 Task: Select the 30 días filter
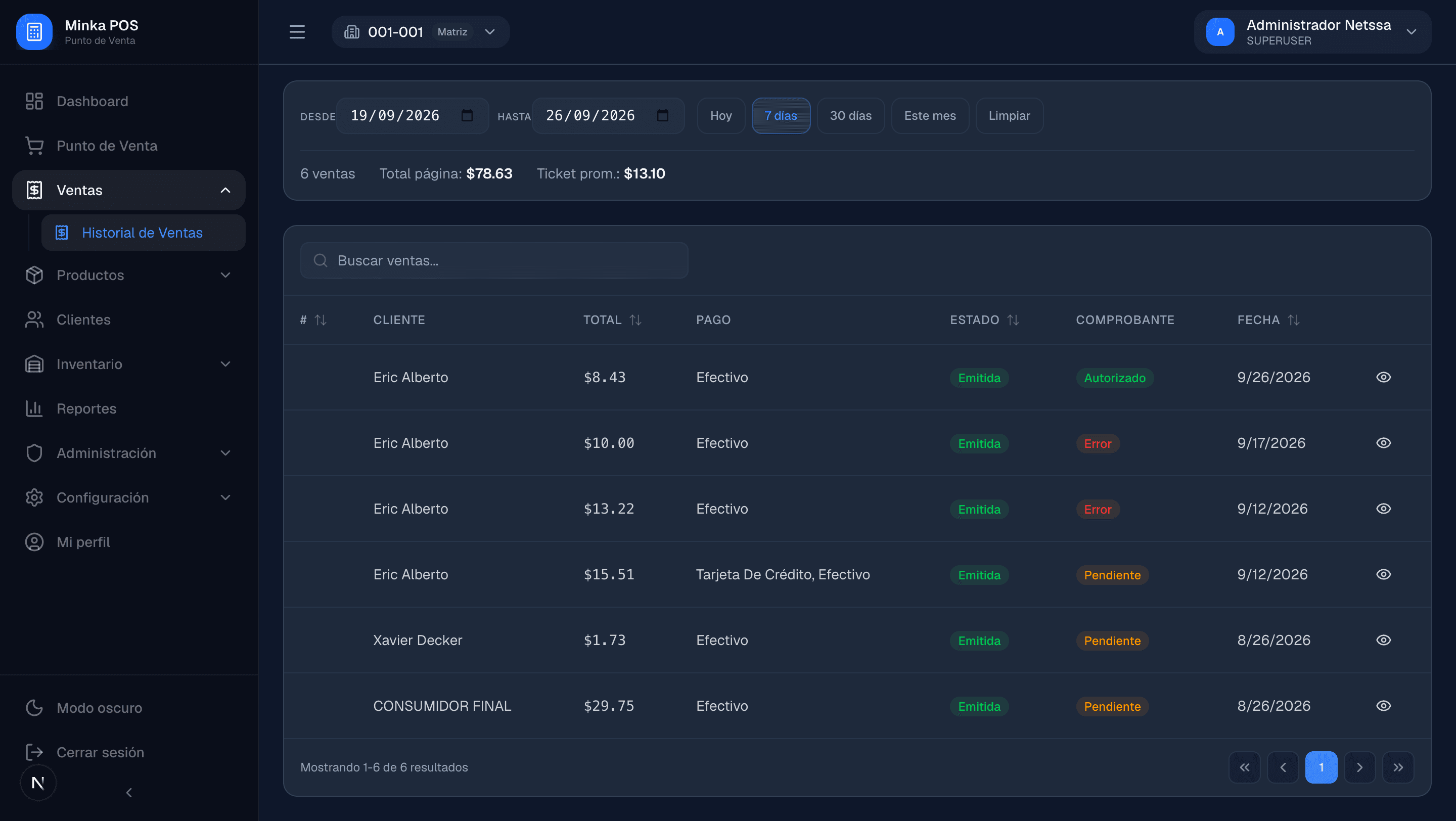click(851, 115)
